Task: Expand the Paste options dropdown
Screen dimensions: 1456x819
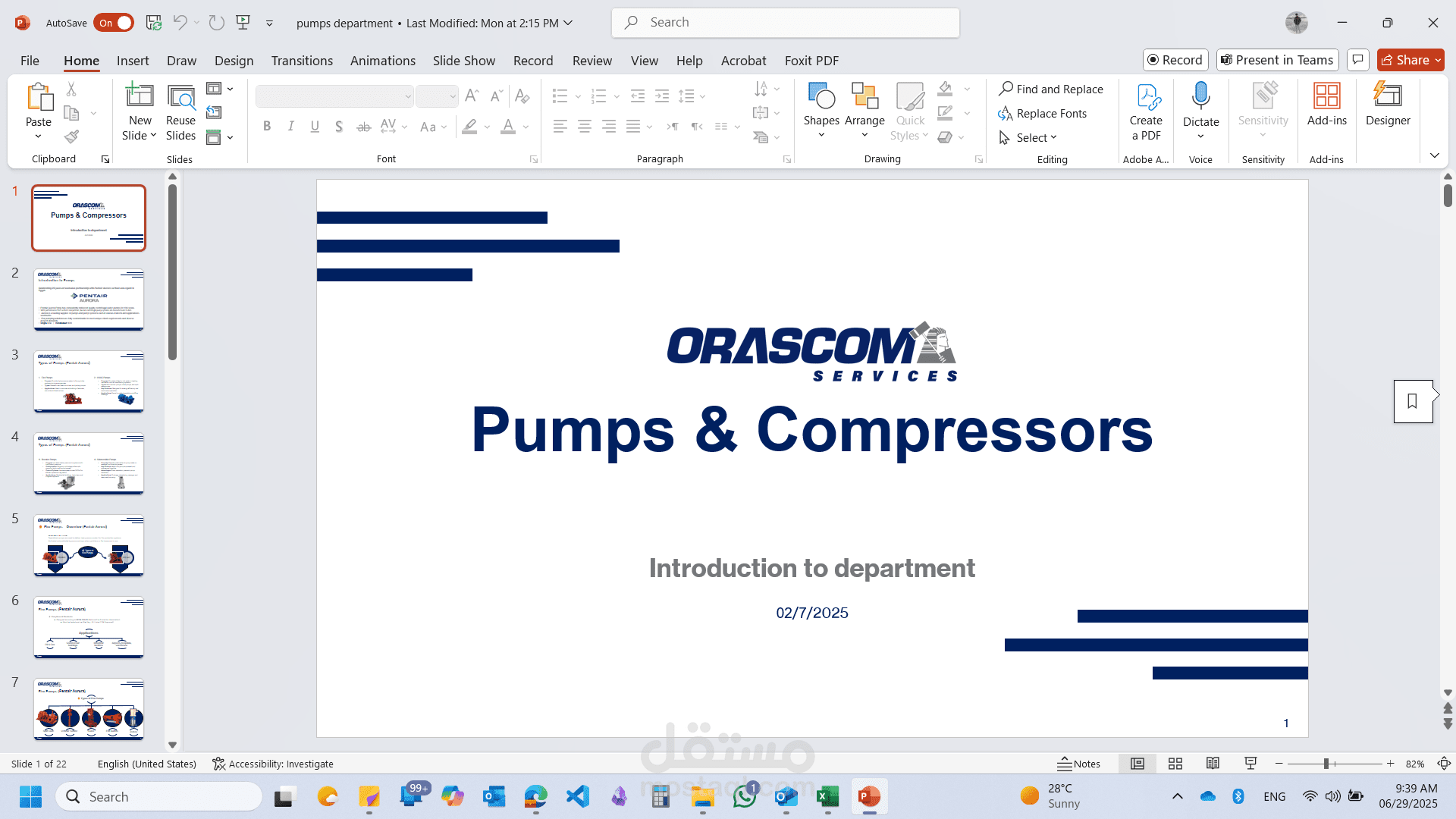Action: click(38, 137)
